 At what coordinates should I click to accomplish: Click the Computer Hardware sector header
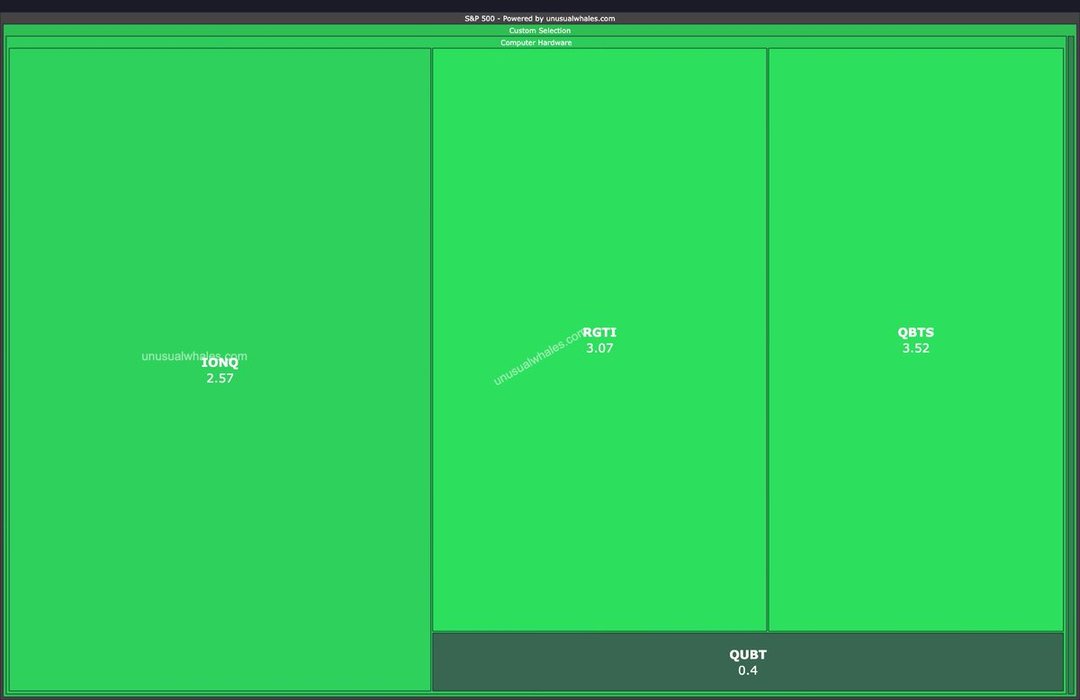536,43
